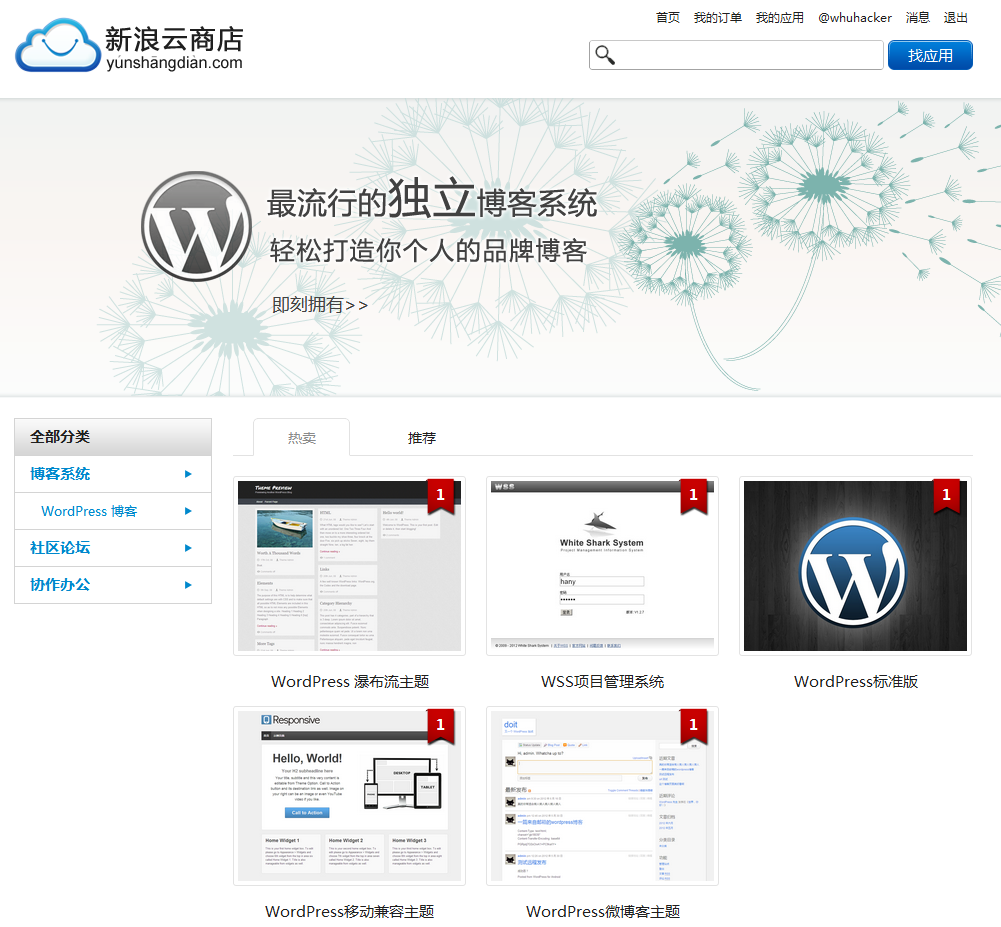Open the @whuhacker user profile link
Screen dimensions: 1001x927
855,18
